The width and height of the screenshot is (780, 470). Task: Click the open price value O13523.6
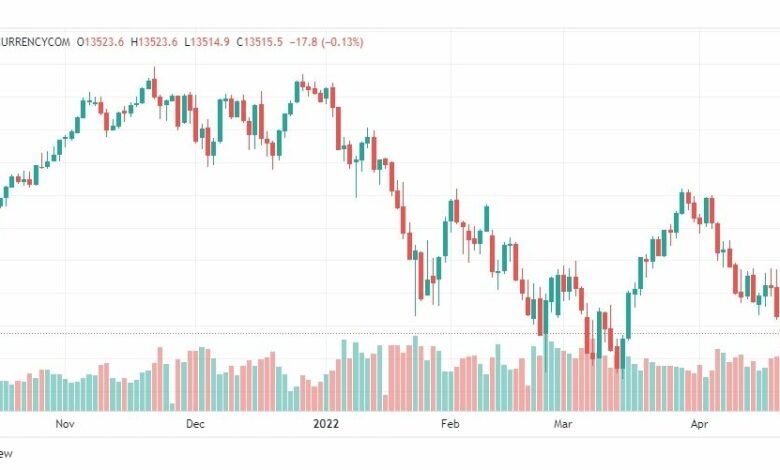(x=100, y=42)
